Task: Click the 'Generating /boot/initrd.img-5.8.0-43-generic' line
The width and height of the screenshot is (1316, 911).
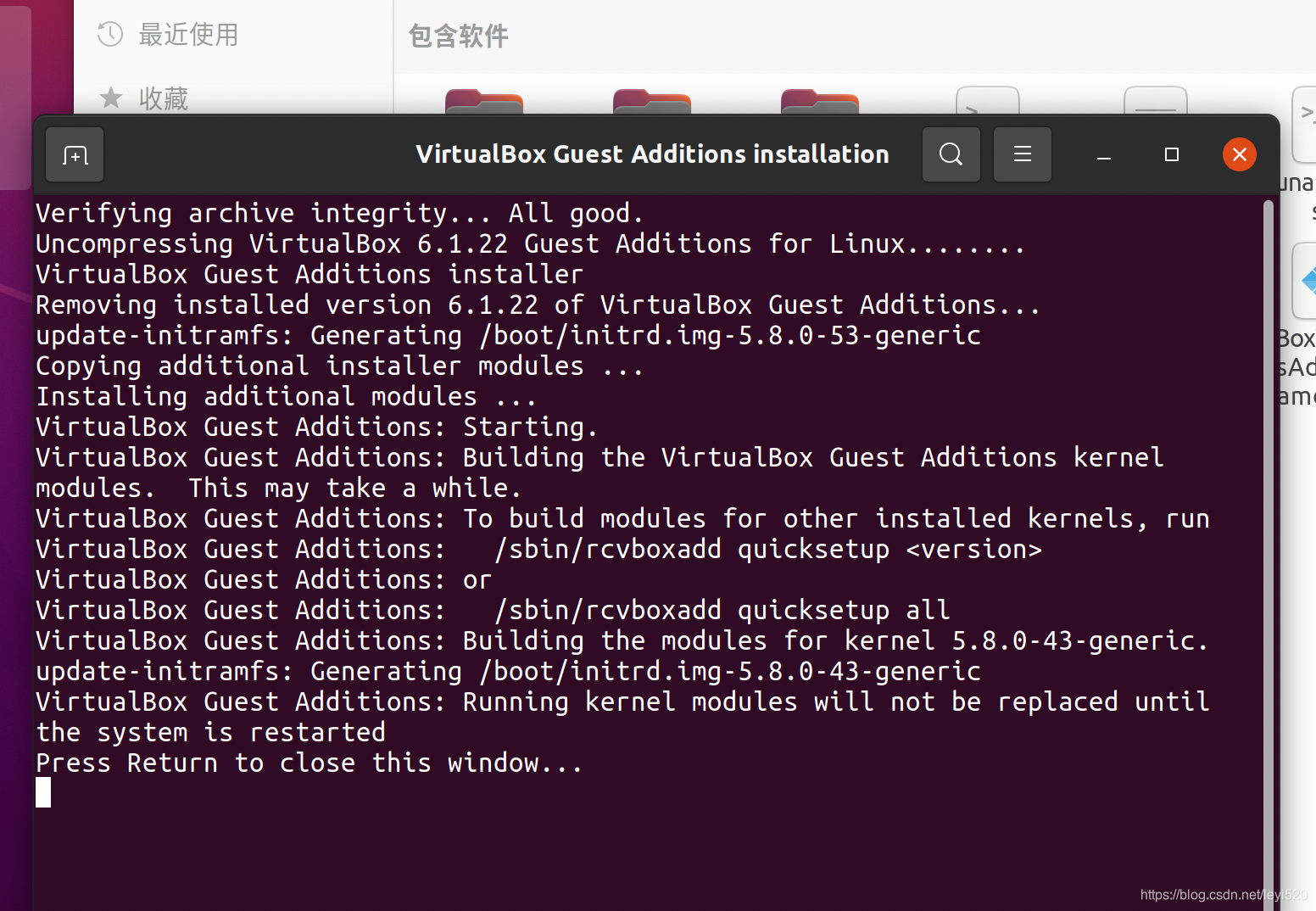Action: [508, 671]
